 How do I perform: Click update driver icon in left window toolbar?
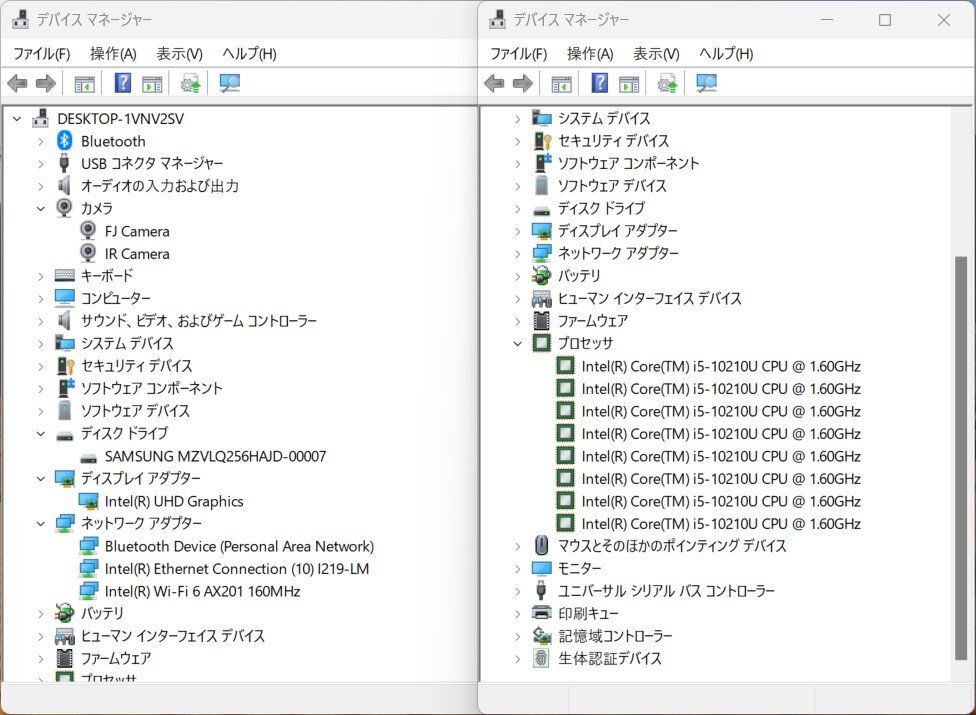(191, 83)
